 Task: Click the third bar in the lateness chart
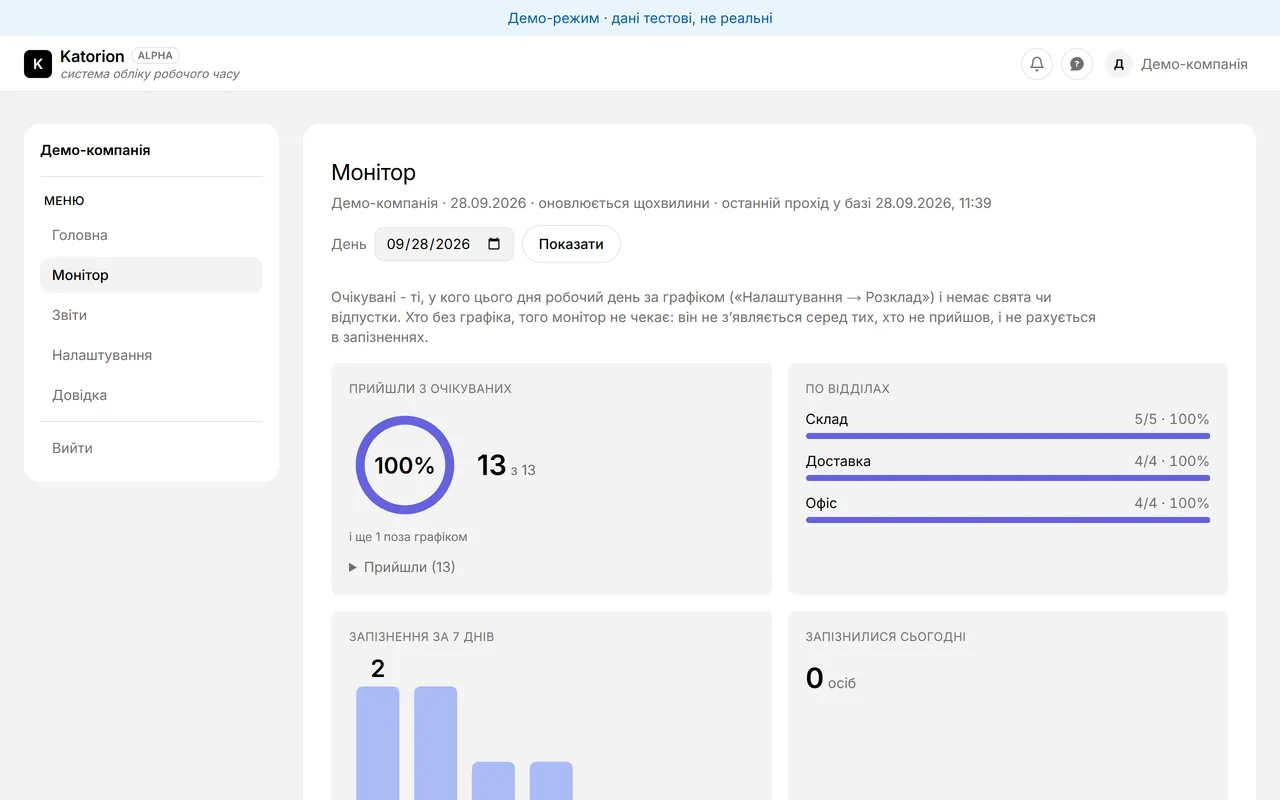click(x=494, y=781)
